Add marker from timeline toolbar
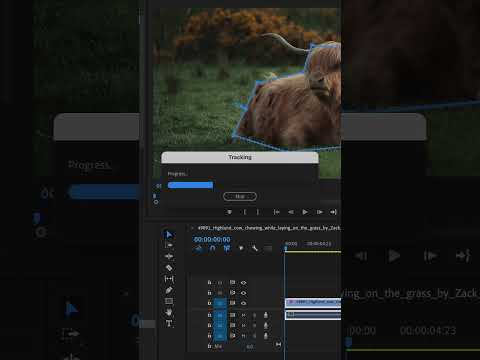This screenshot has height=360, width=480. (x=241, y=248)
